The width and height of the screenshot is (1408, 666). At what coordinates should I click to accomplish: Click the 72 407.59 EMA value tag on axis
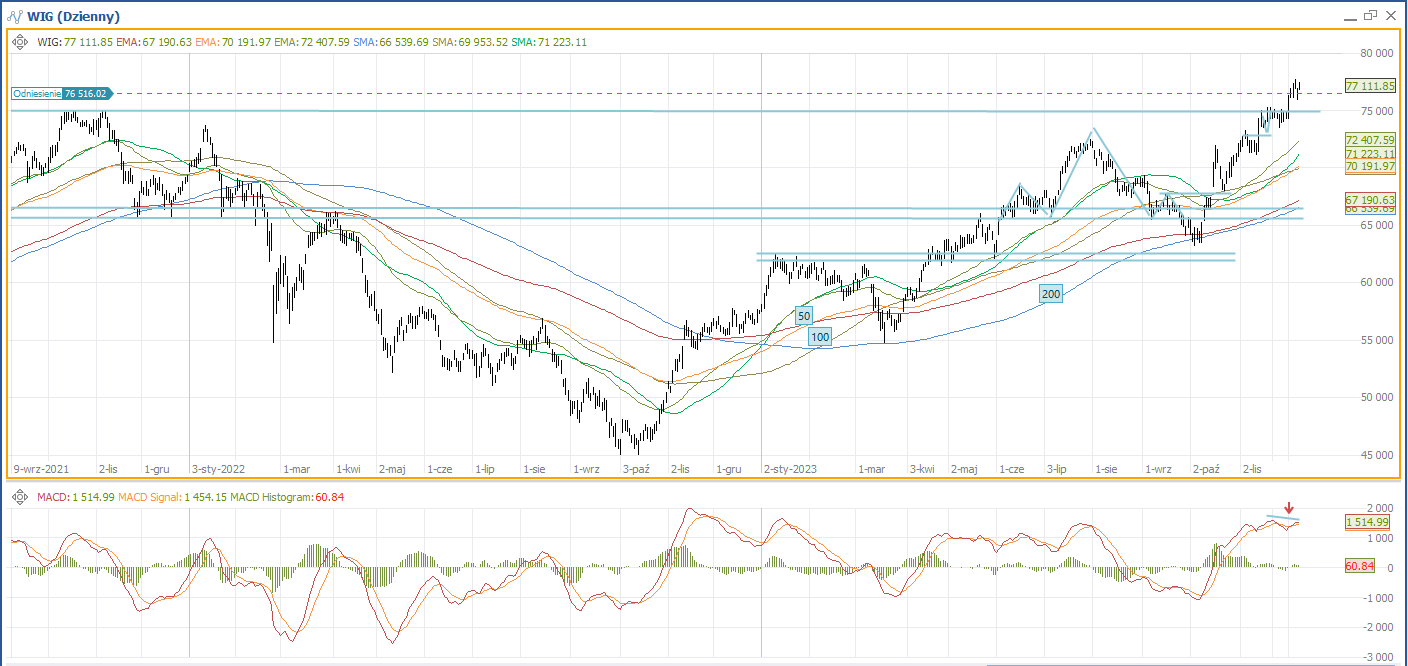pyautogui.click(x=1367, y=140)
